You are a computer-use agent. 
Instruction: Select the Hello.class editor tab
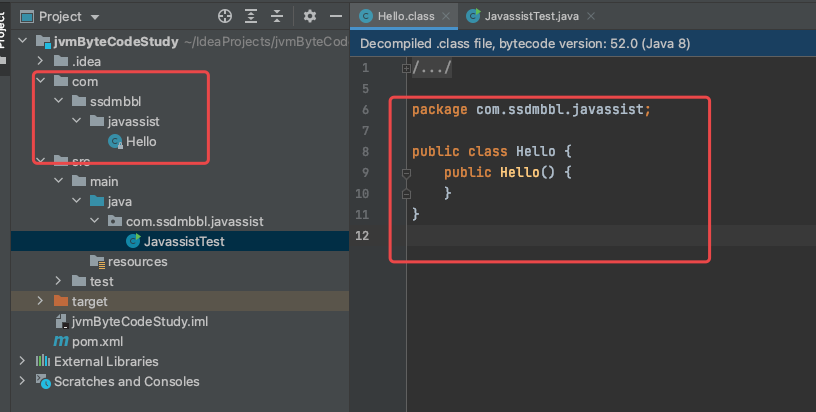point(404,16)
